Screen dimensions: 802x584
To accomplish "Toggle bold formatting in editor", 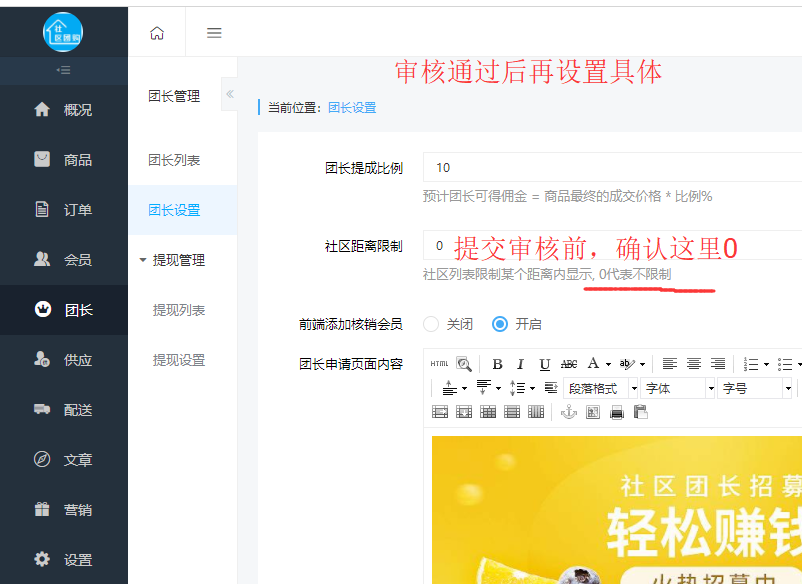I will (497, 364).
